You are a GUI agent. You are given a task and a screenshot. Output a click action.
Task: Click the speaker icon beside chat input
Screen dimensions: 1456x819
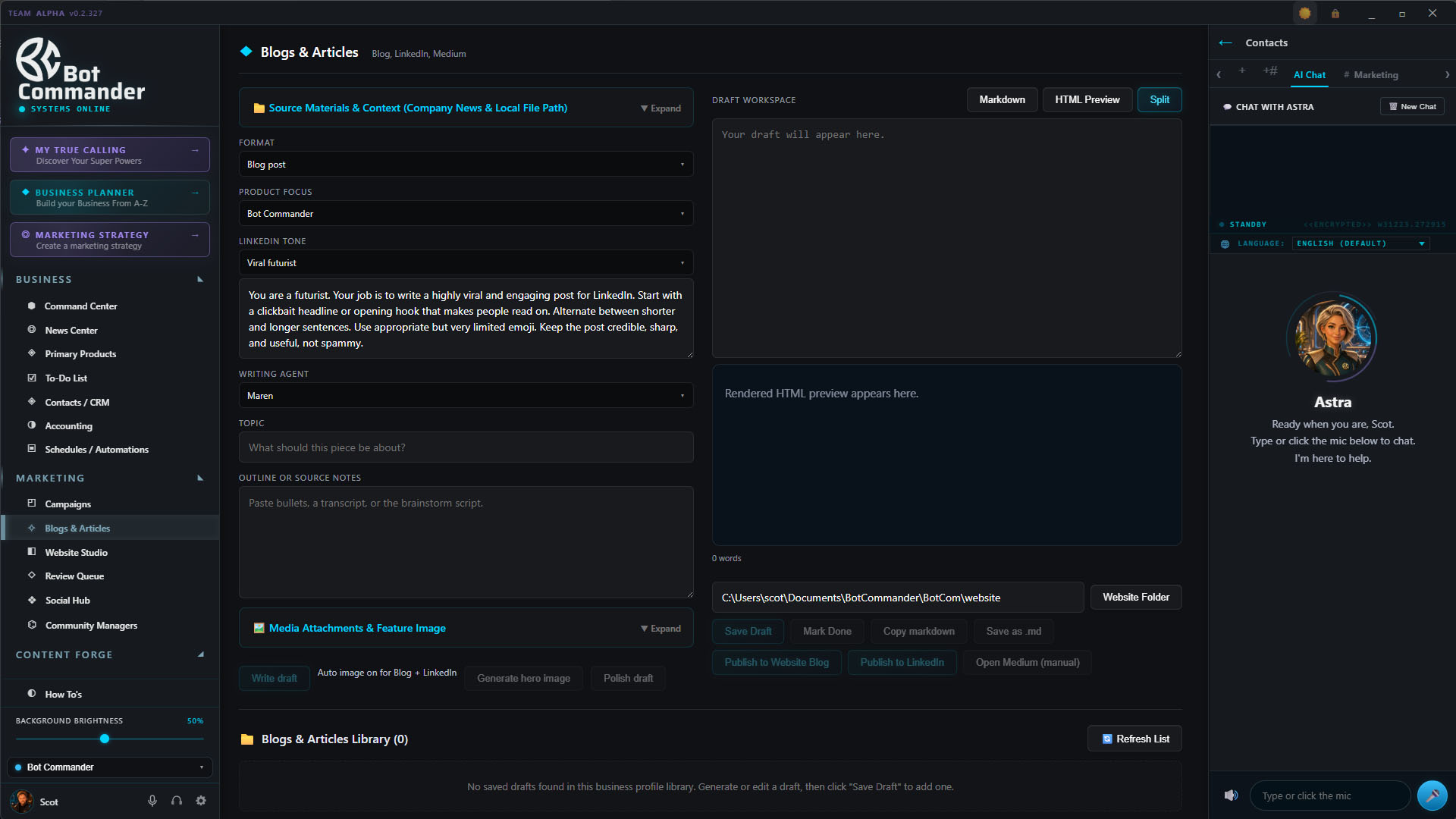1231,795
